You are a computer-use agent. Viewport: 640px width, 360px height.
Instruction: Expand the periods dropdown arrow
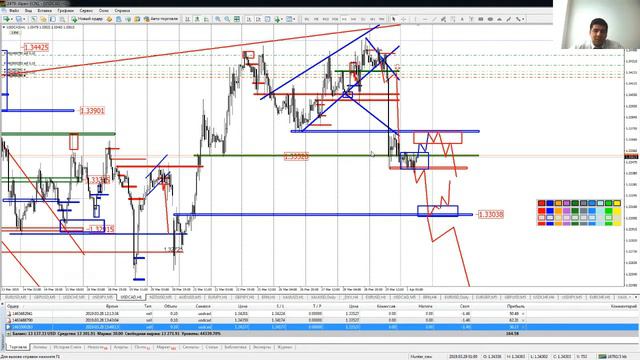click(x=294, y=19)
